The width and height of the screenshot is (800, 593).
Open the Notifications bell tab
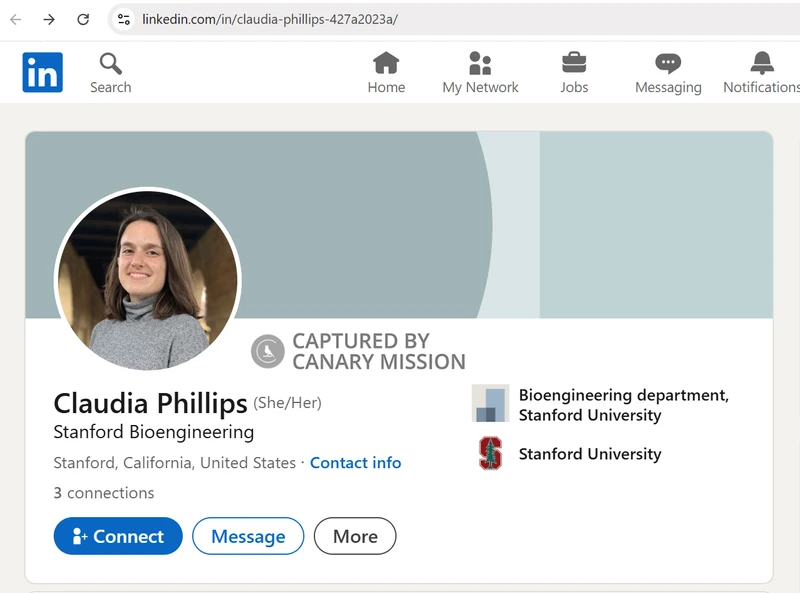pyautogui.click(x=762, y=73)
